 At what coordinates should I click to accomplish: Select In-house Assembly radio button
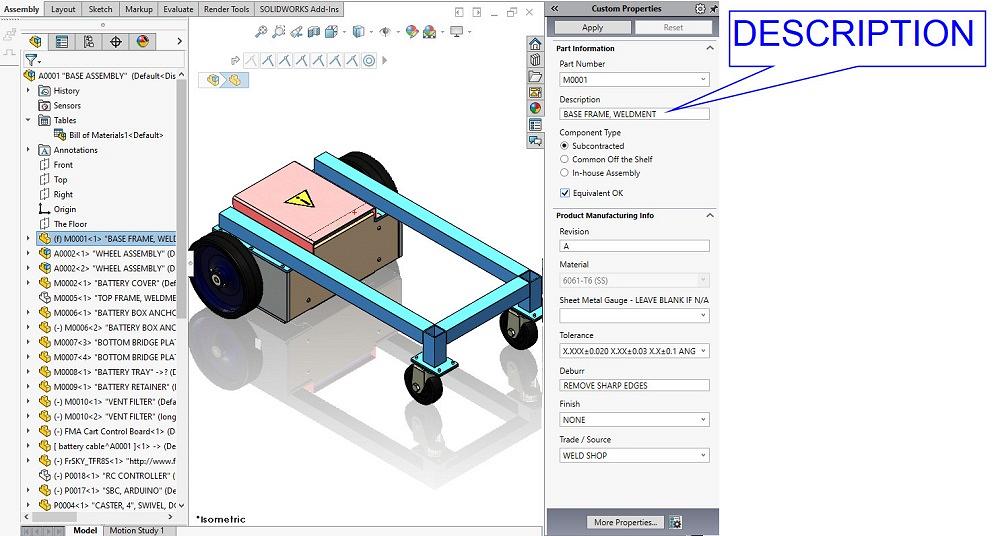pyautogui.click(x=564, y=173)
